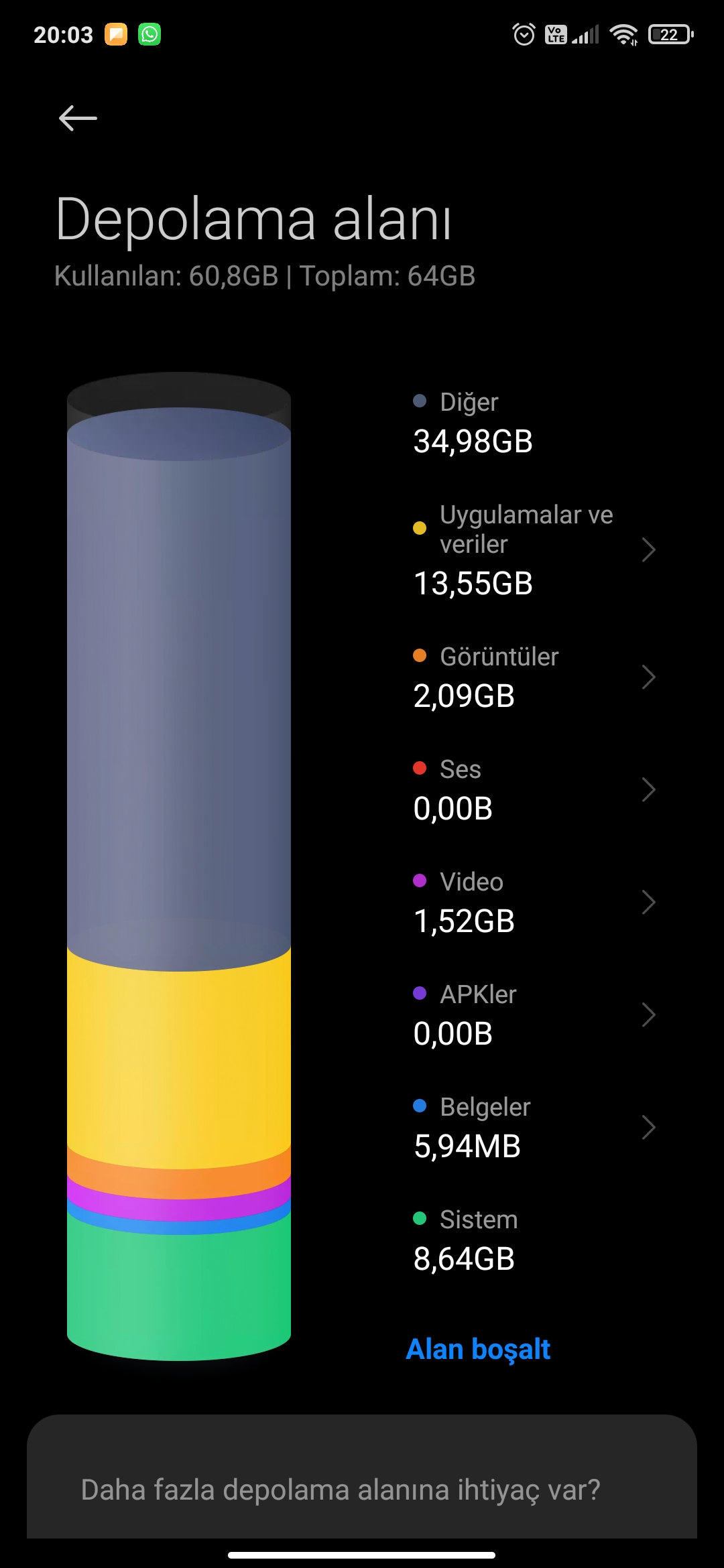Expand the Görüntüler chevron arrow

click(648, 677)
